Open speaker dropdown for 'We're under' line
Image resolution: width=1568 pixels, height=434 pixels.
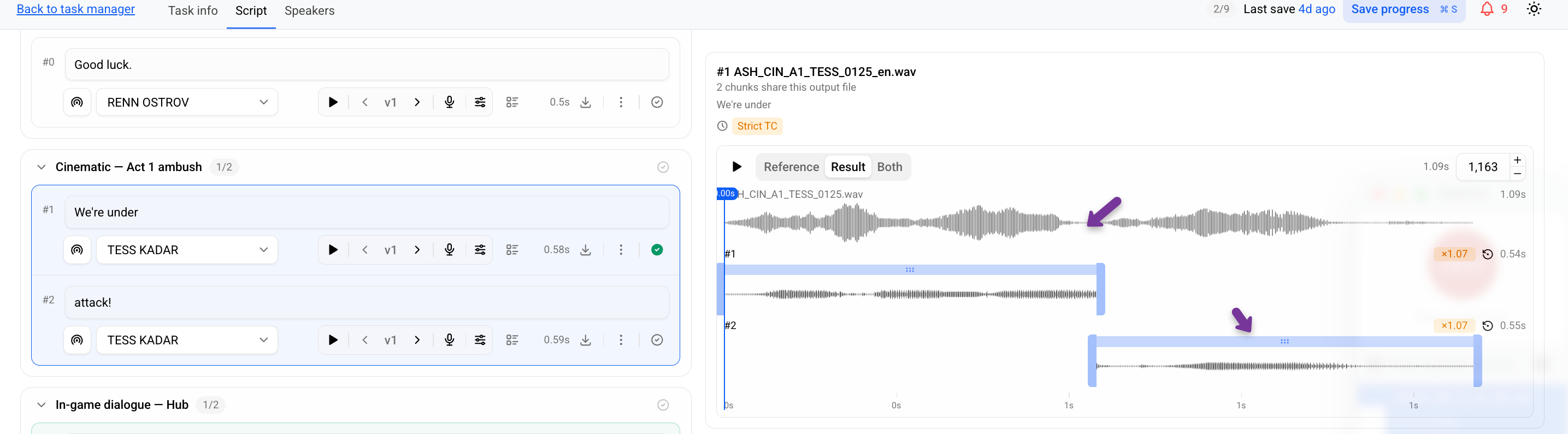(x=187, y=250)
